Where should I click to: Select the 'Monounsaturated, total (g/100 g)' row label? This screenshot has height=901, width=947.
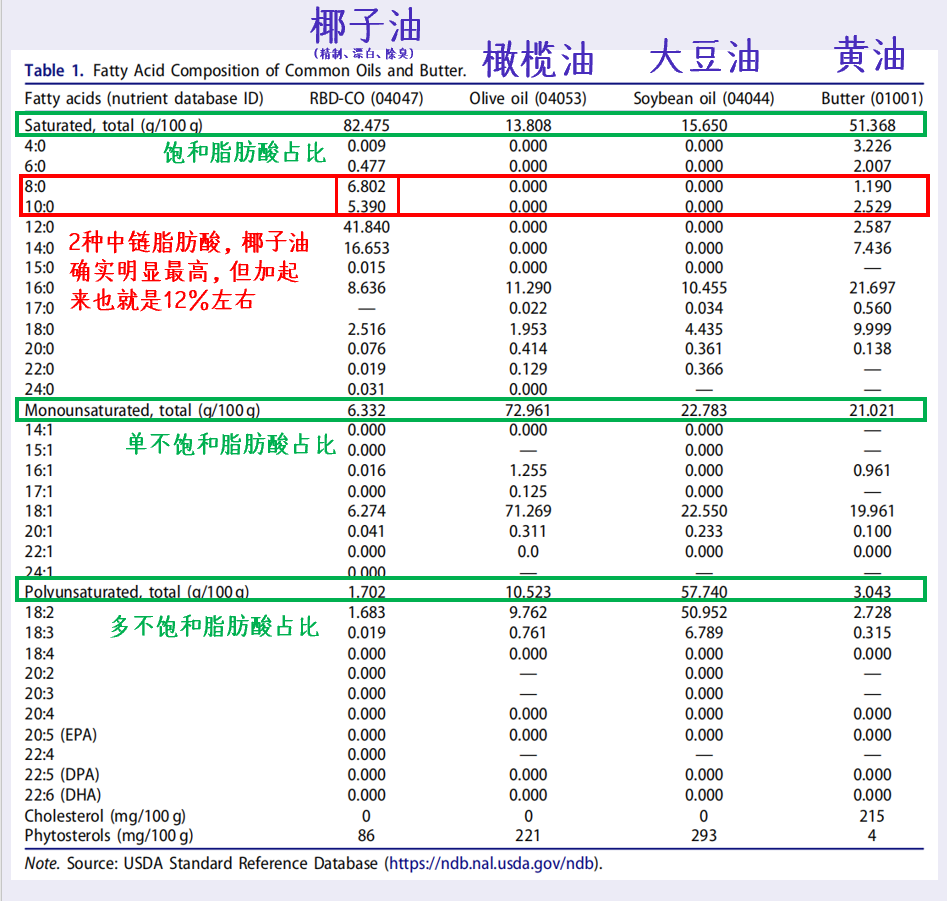(x=142, y=411)
